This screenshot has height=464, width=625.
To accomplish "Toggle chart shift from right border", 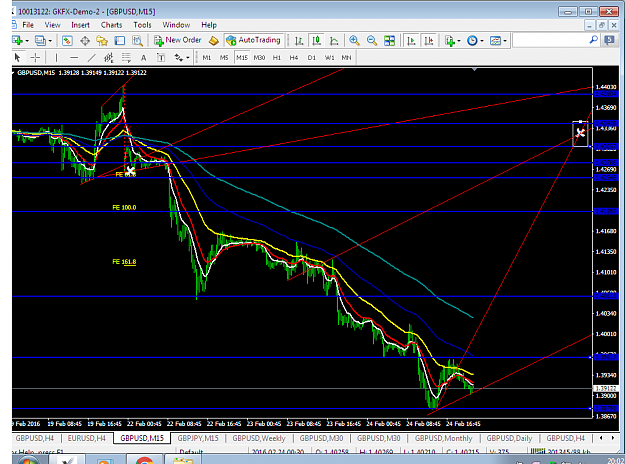I will [x=428, y=41].
